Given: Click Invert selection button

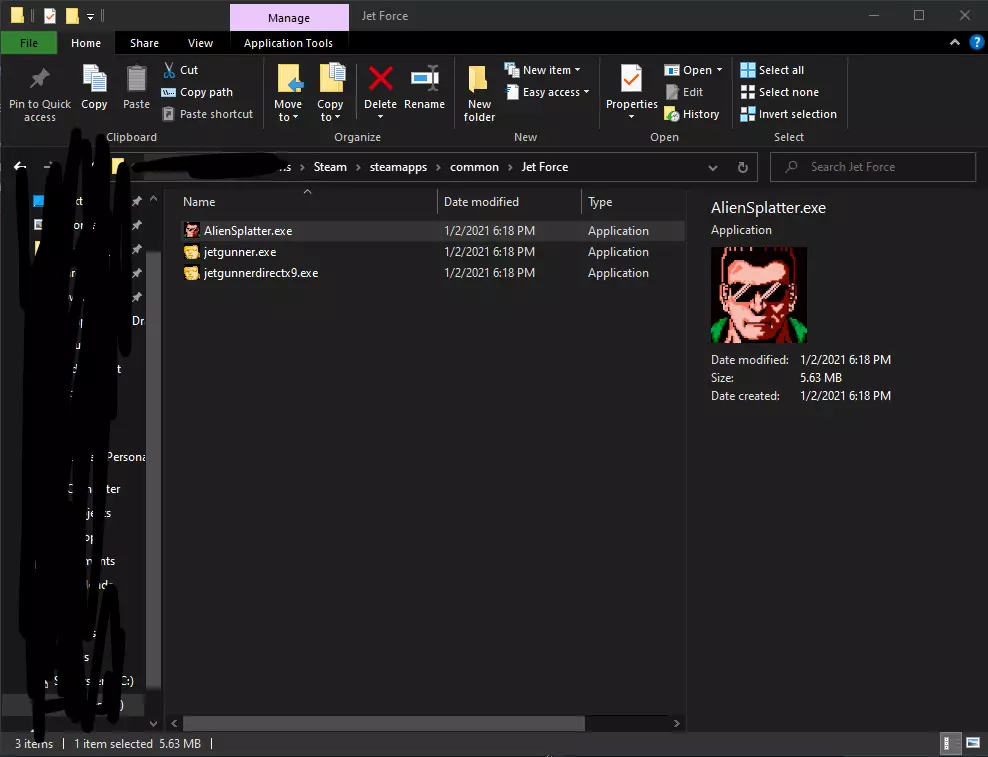Looking at the screenshot, I should (x=788, y=114).
